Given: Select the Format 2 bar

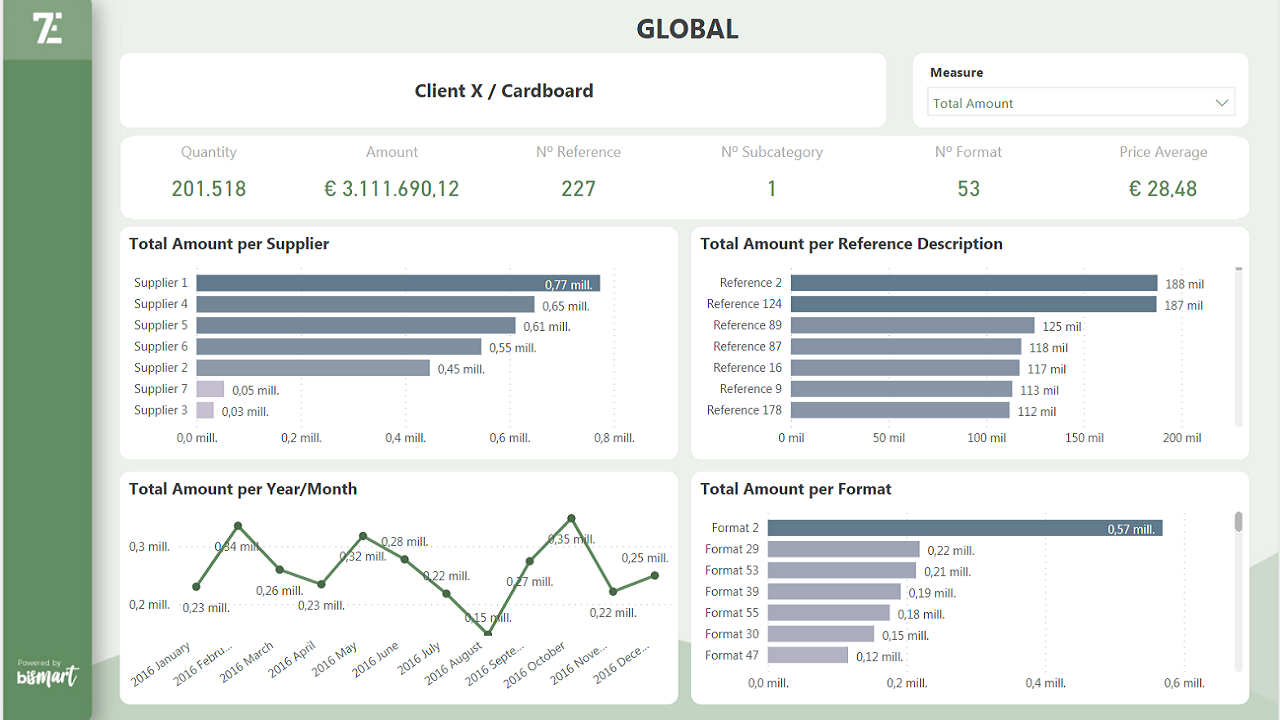Looking at the screenshot, I should (964, 528).
